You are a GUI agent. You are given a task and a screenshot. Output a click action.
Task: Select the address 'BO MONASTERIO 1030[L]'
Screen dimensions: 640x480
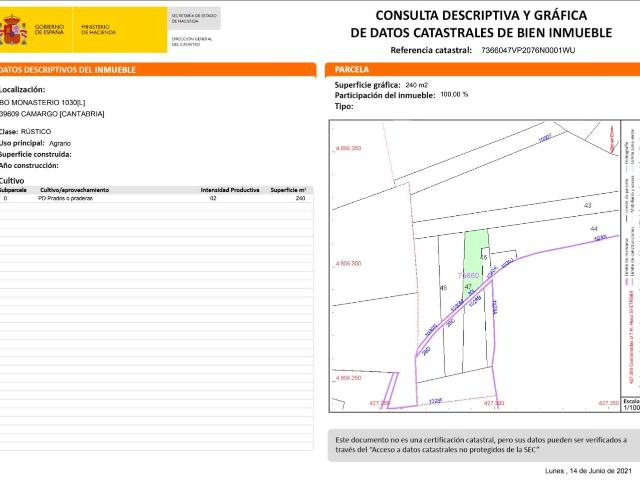[x=42, y=102]
